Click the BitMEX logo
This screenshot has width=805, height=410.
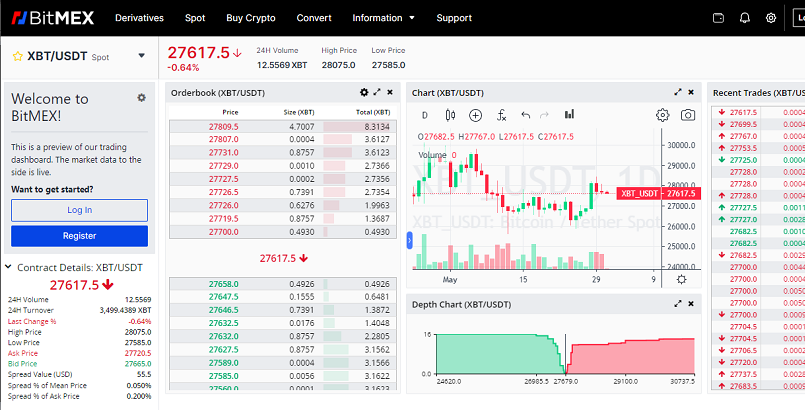[53, 18]
